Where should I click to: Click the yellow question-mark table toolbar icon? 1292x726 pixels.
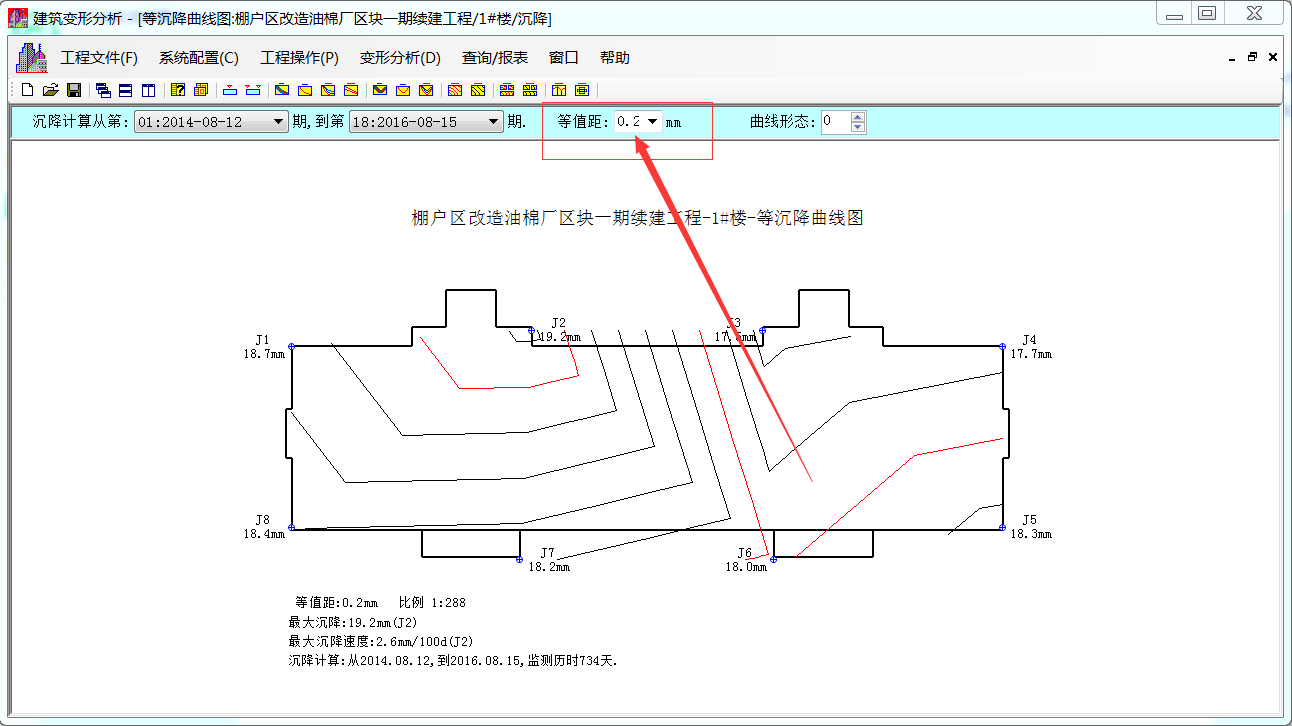pyautogui.click(x=178, y=90)
